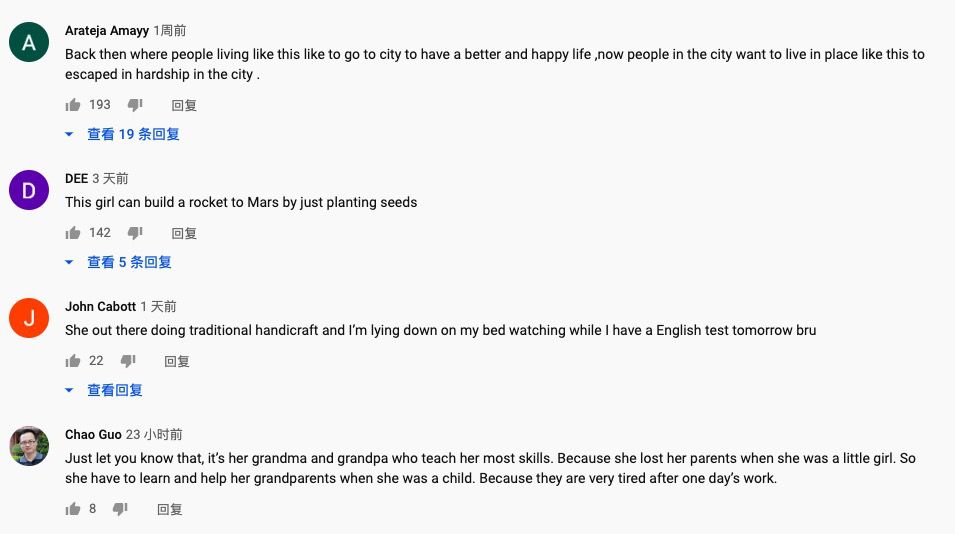Open John Cabott's channel via username

pyautogui.click(x=100, y=306)
